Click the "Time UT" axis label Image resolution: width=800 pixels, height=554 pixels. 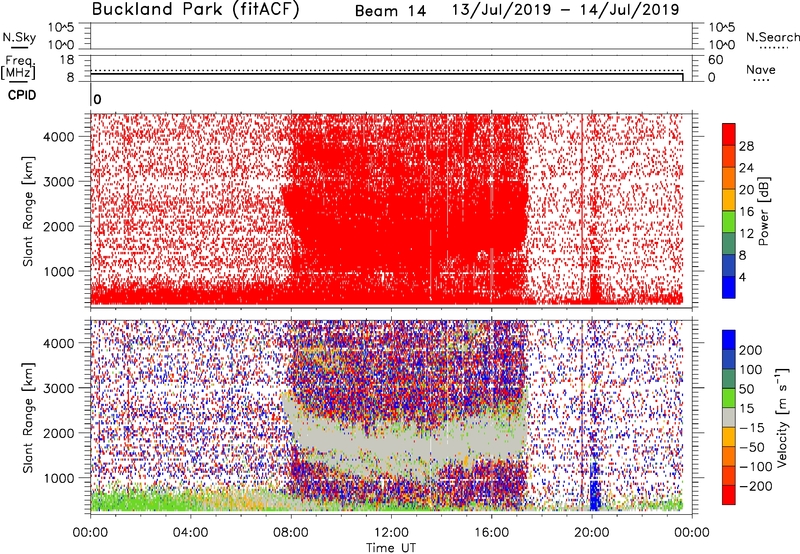tap(391, 547)
